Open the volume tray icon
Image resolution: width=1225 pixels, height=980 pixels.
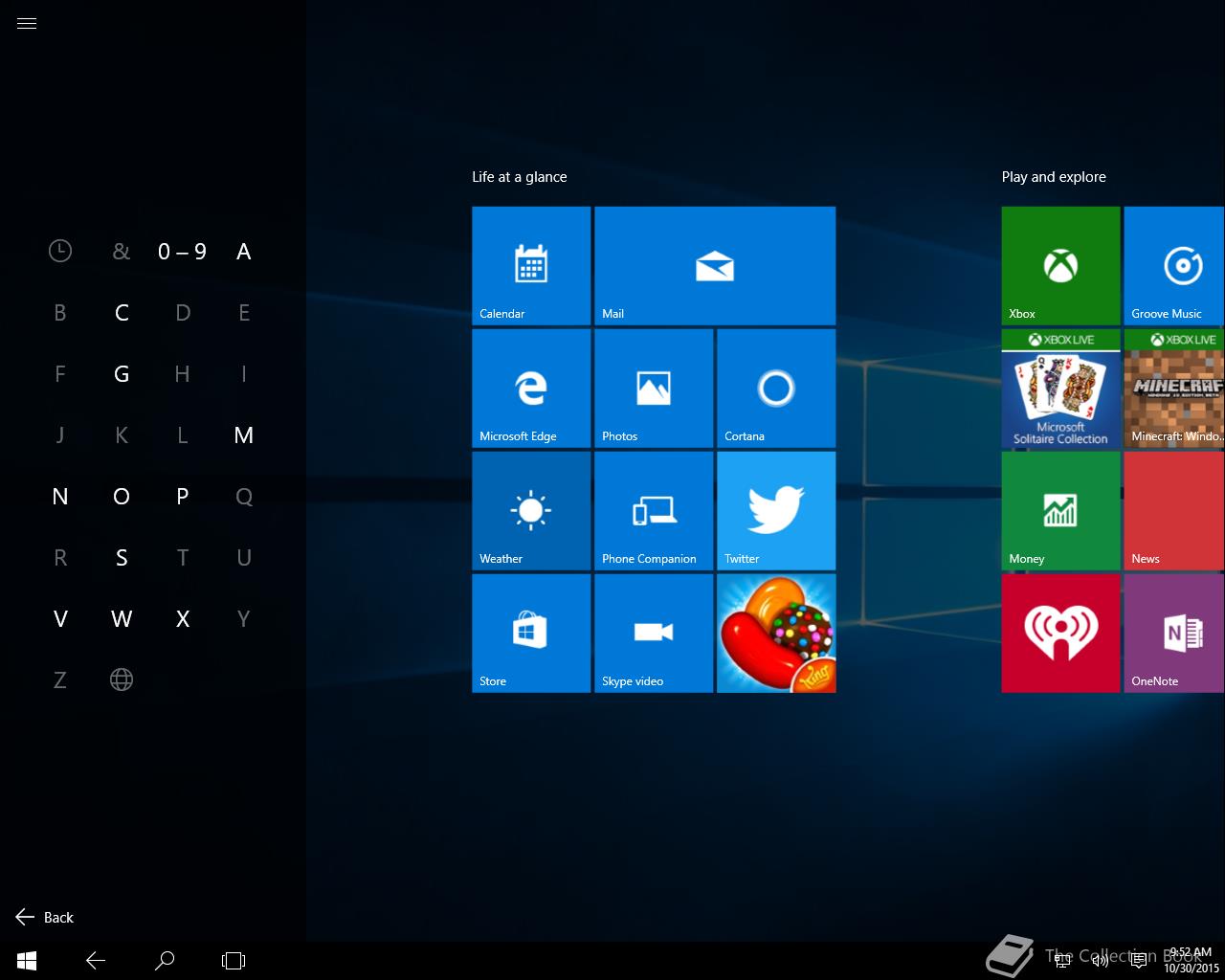[x=1101, y=961]
